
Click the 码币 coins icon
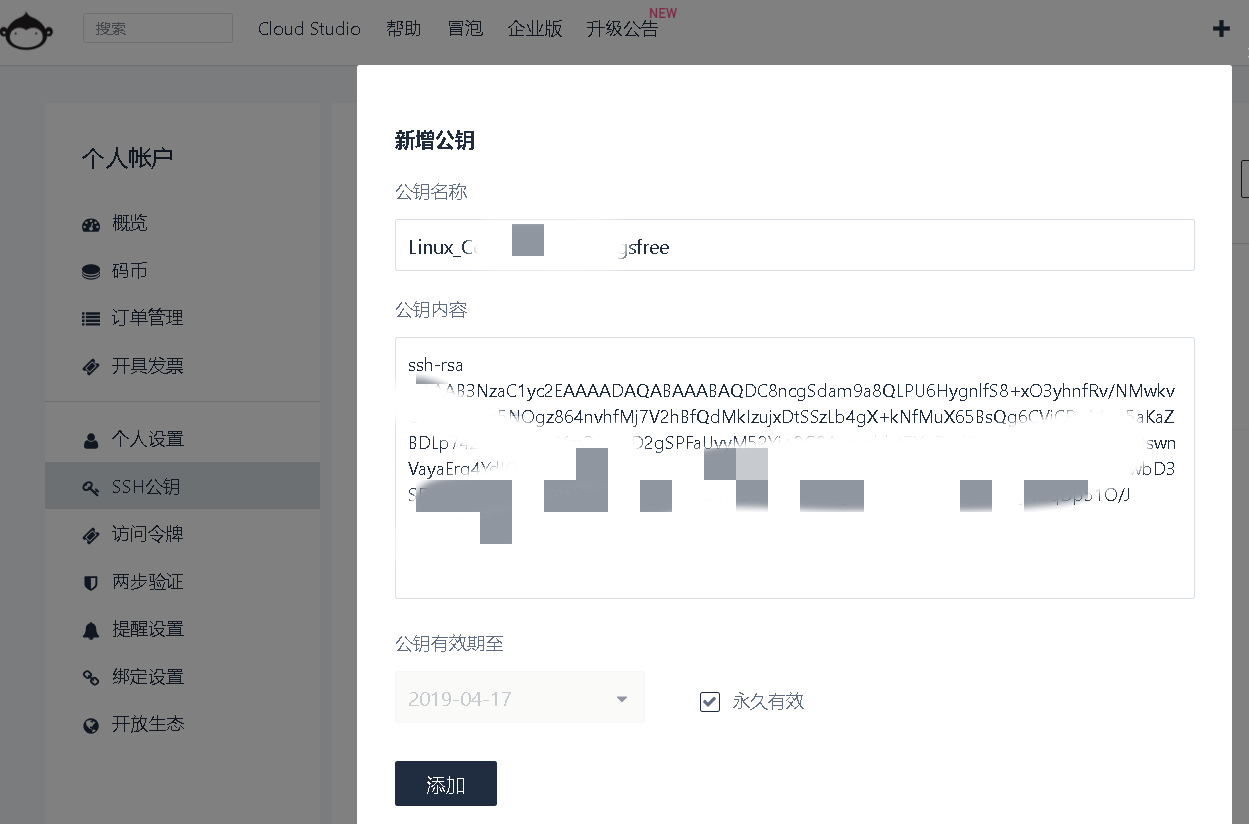pos(91,272)
